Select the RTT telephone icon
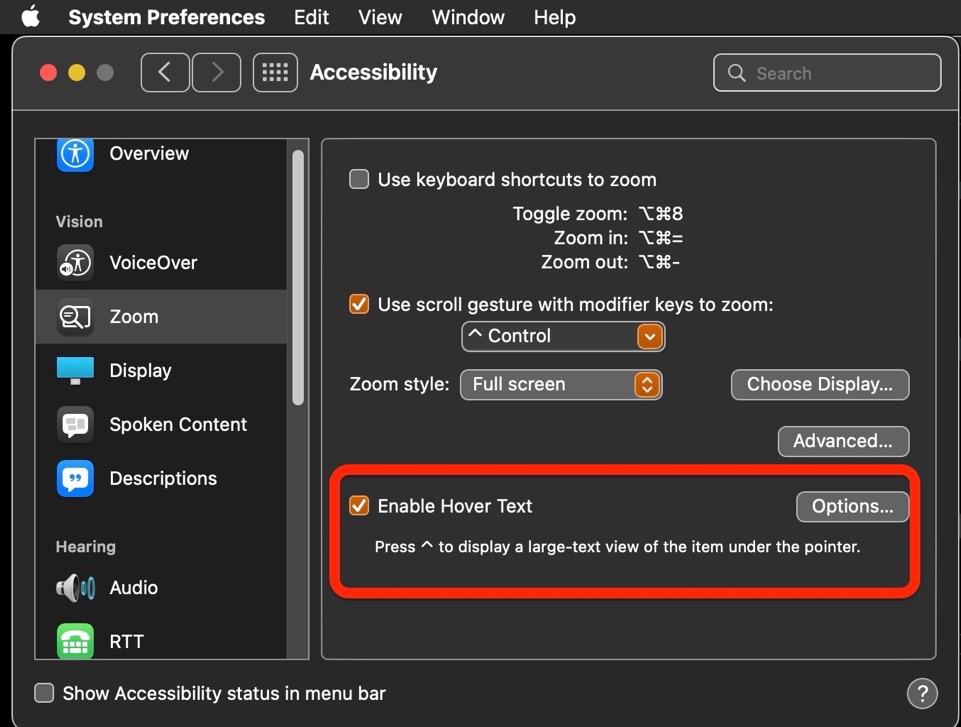 (75, 641)
